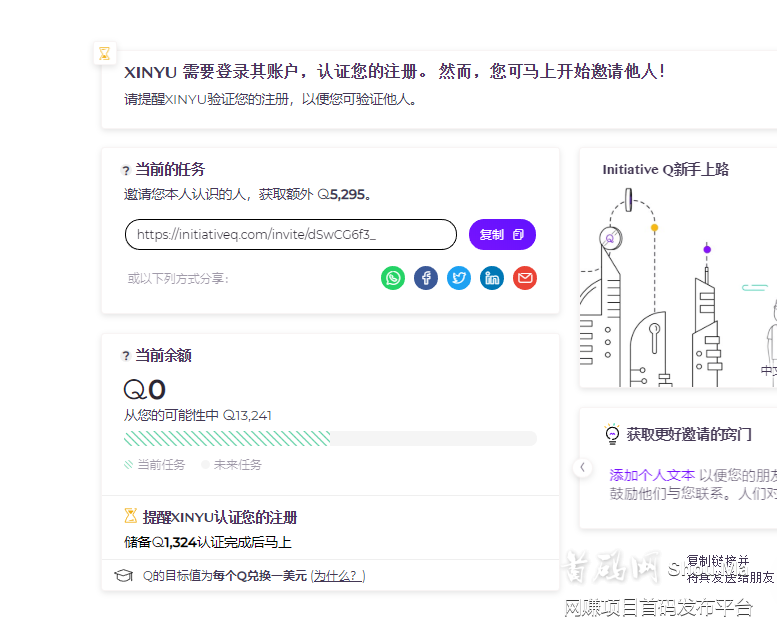
Task: Share invite link via WhatsApp icon
Action: 392,278
